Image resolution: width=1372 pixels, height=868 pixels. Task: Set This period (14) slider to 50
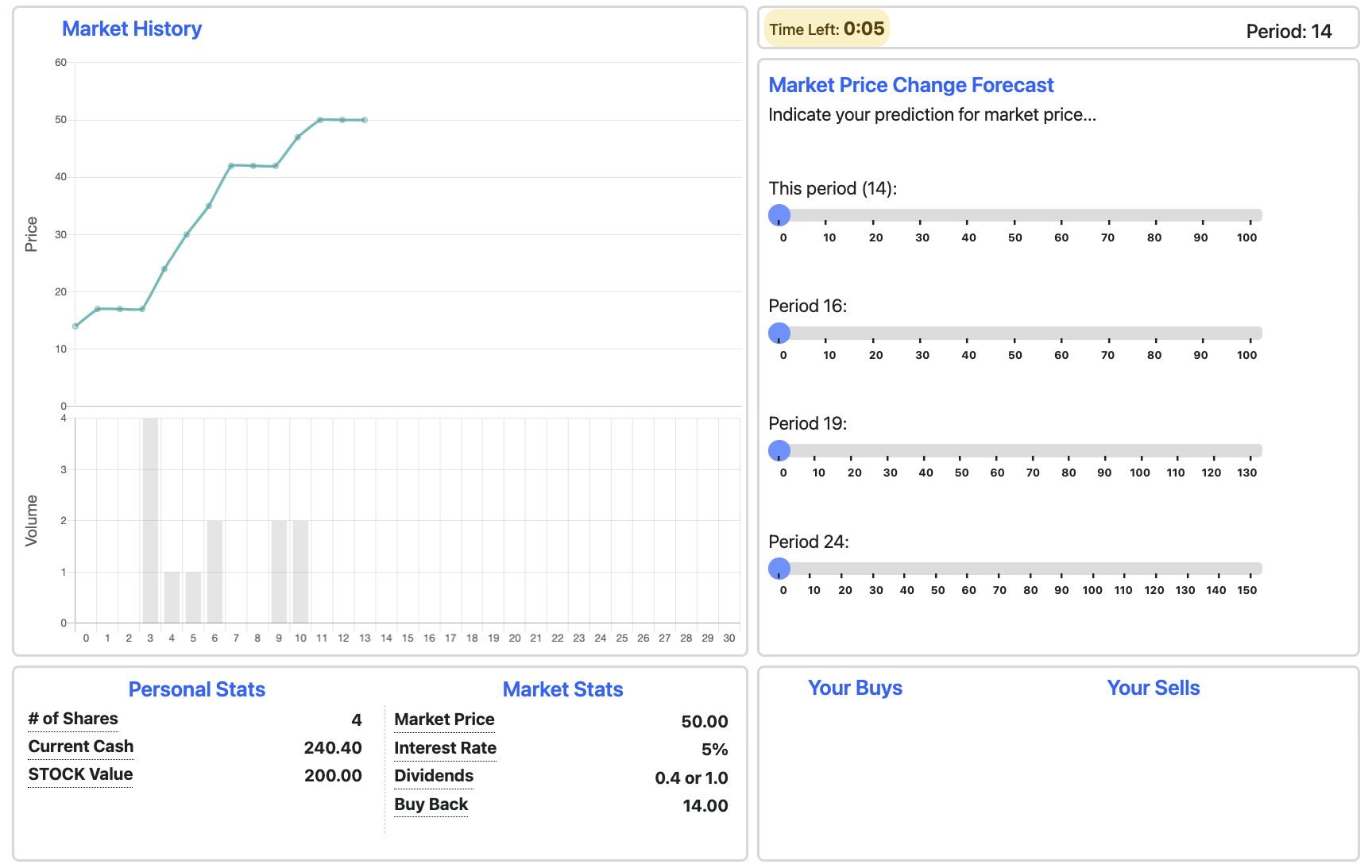point(1015,215)
